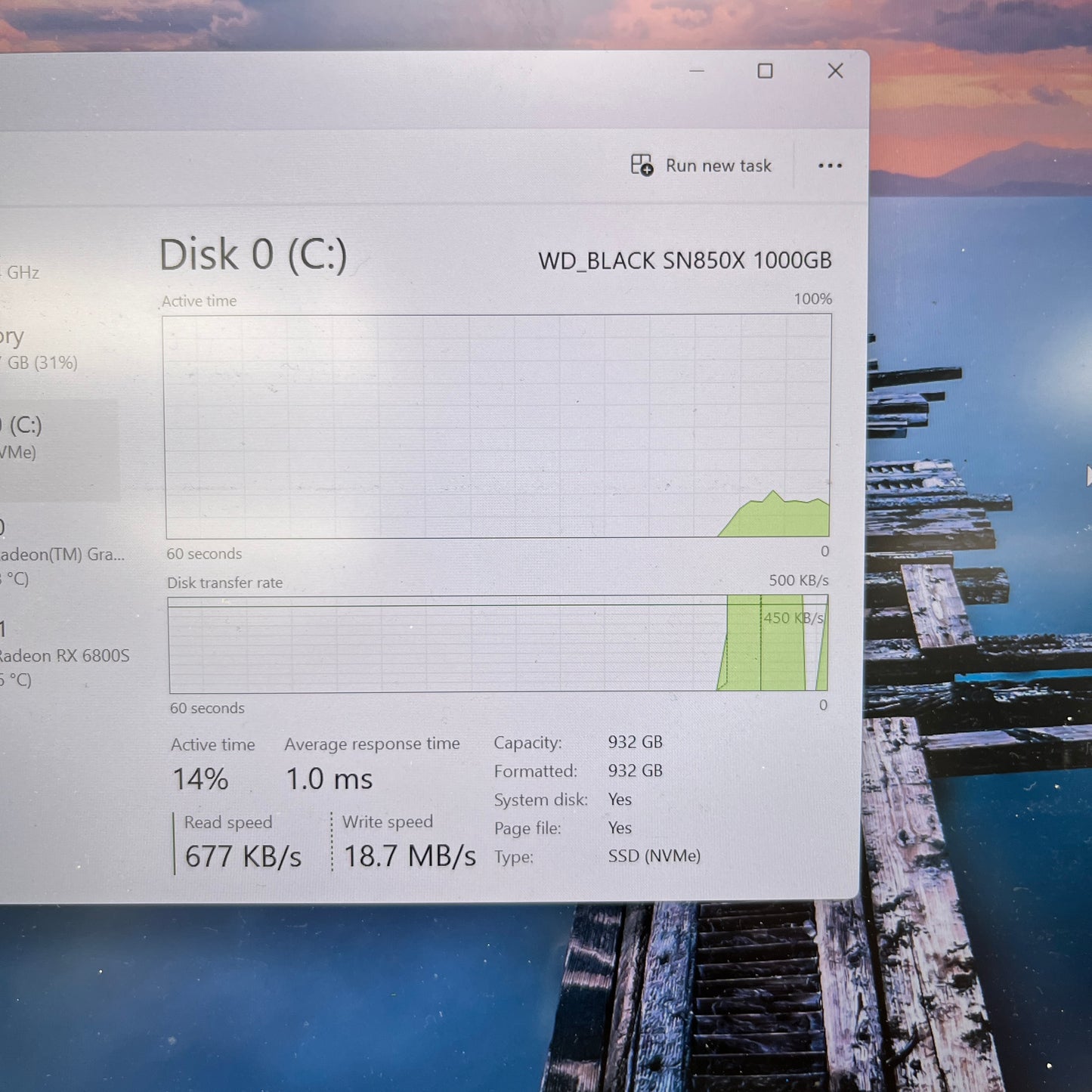Viewport: 1092px width, 1092px height.
Task: Click the 450 KB/s graph label
Action: tap(793, 618)
